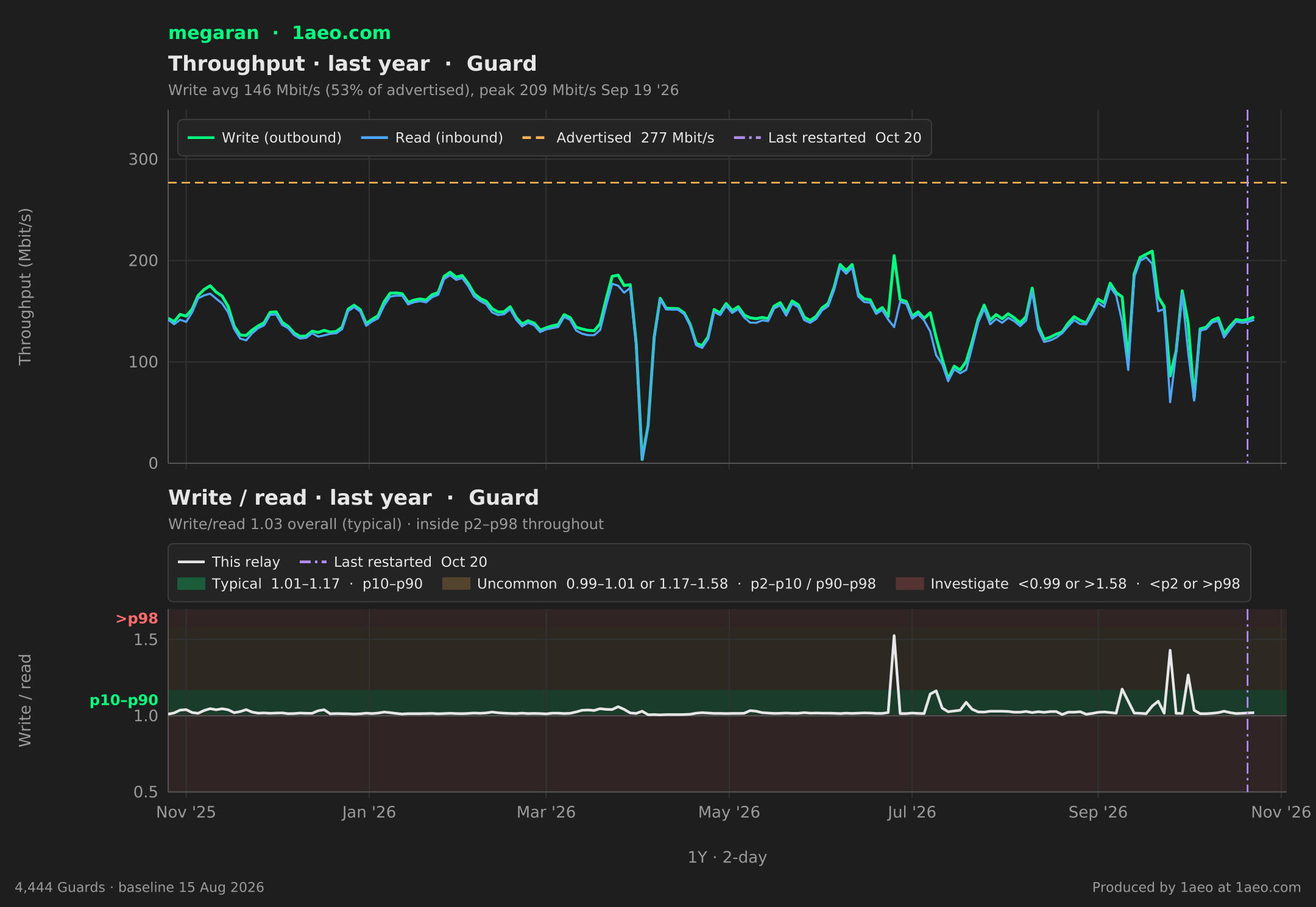Click the 1Y · 2-day range label
The height and width of the screenshot is (907, 1316).
coord(727,858)
